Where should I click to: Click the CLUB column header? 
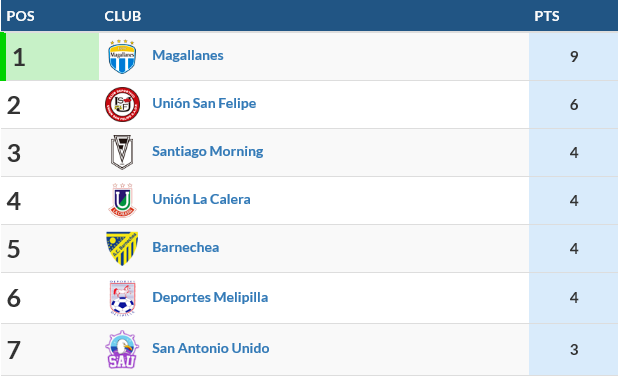tap(123, 16)
